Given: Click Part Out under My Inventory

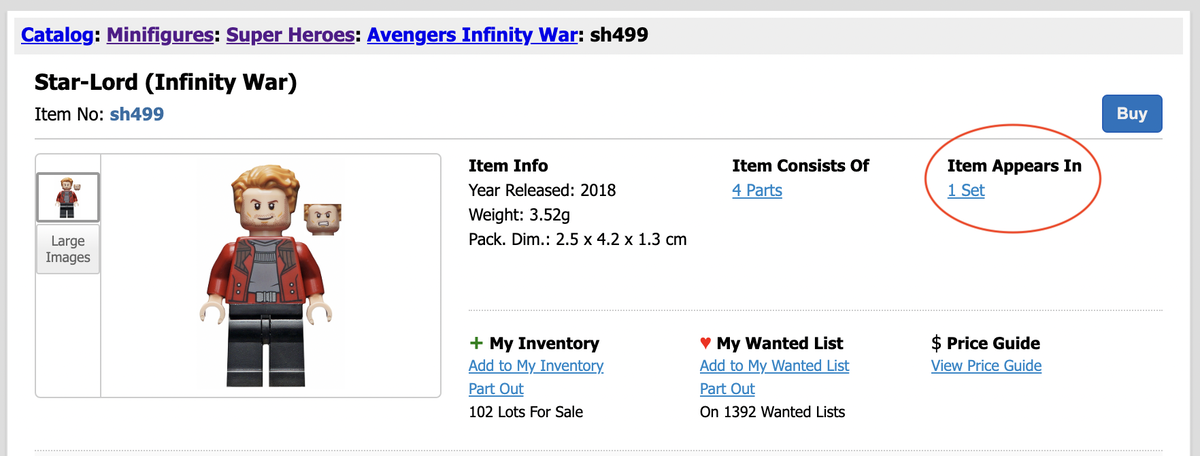Looking at the screenshot, I should [x=496, y=389].
